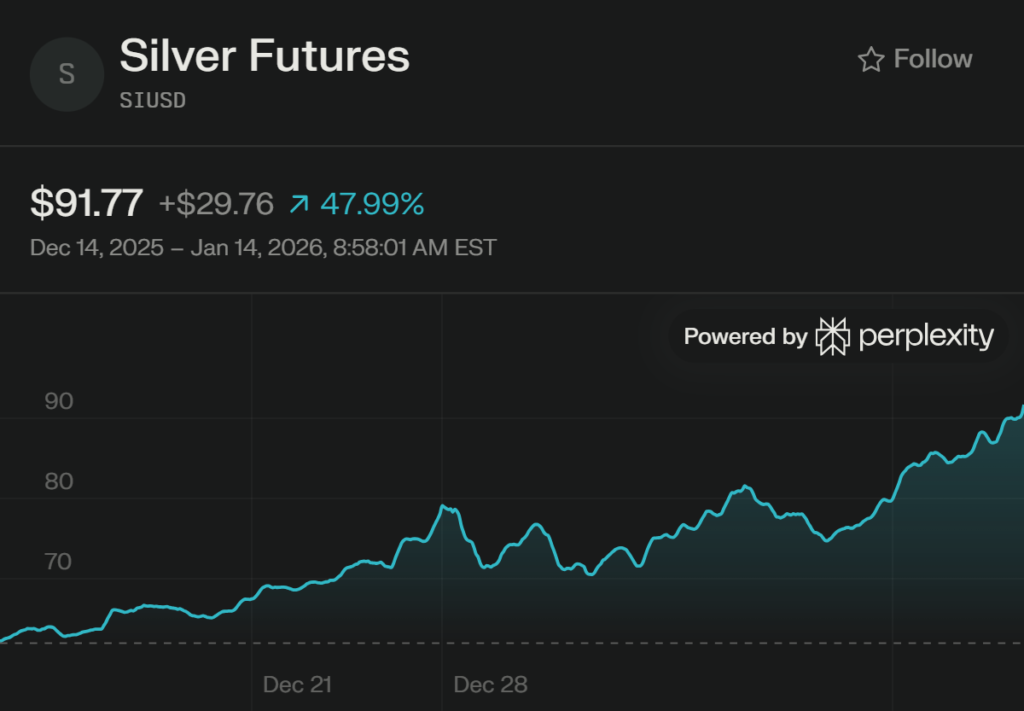This screenshot has width=1024, height=711.
Task: Click the 70 y-axis label
Action: [x=59, y=562]
